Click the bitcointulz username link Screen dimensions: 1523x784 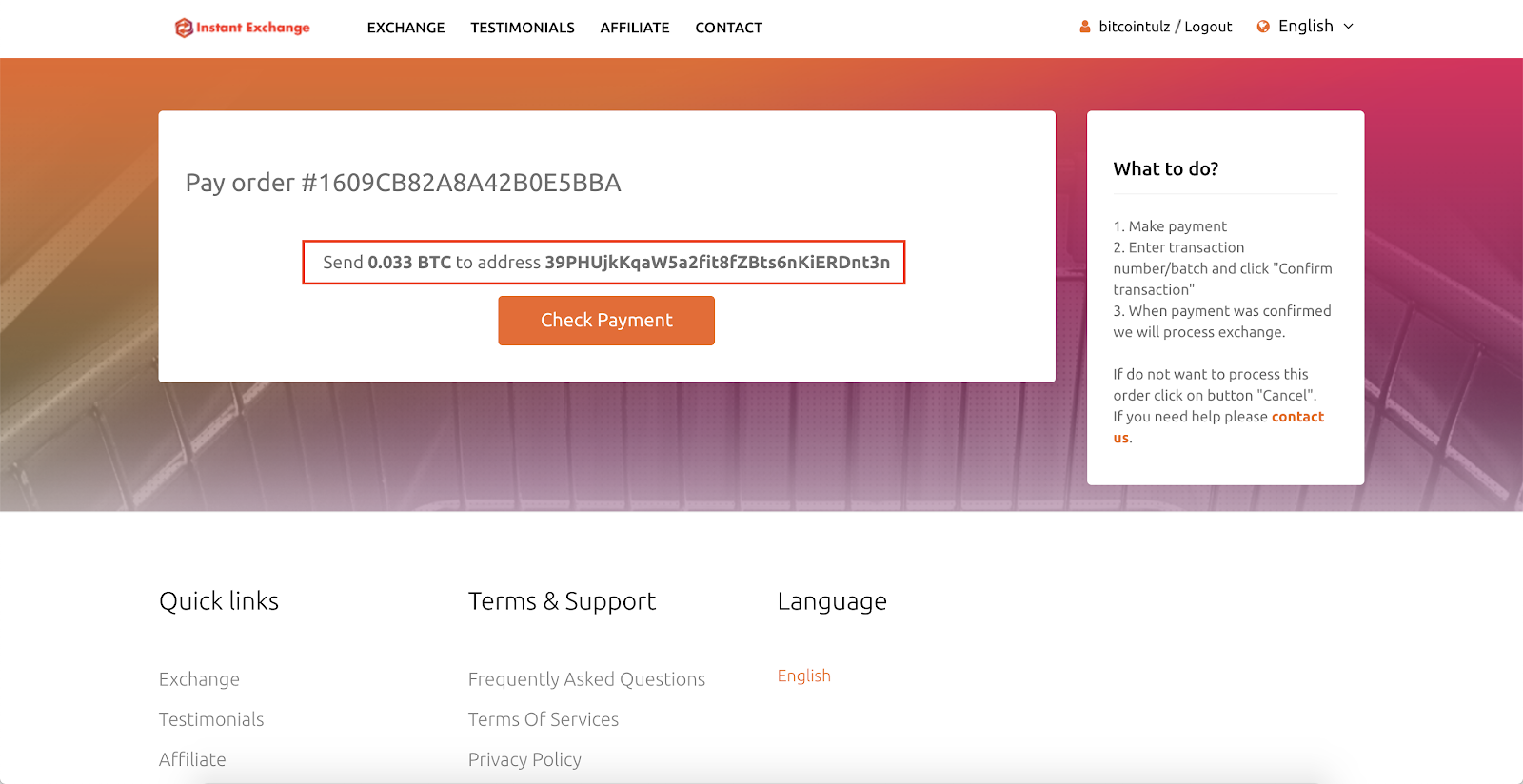coord(1134,27)
